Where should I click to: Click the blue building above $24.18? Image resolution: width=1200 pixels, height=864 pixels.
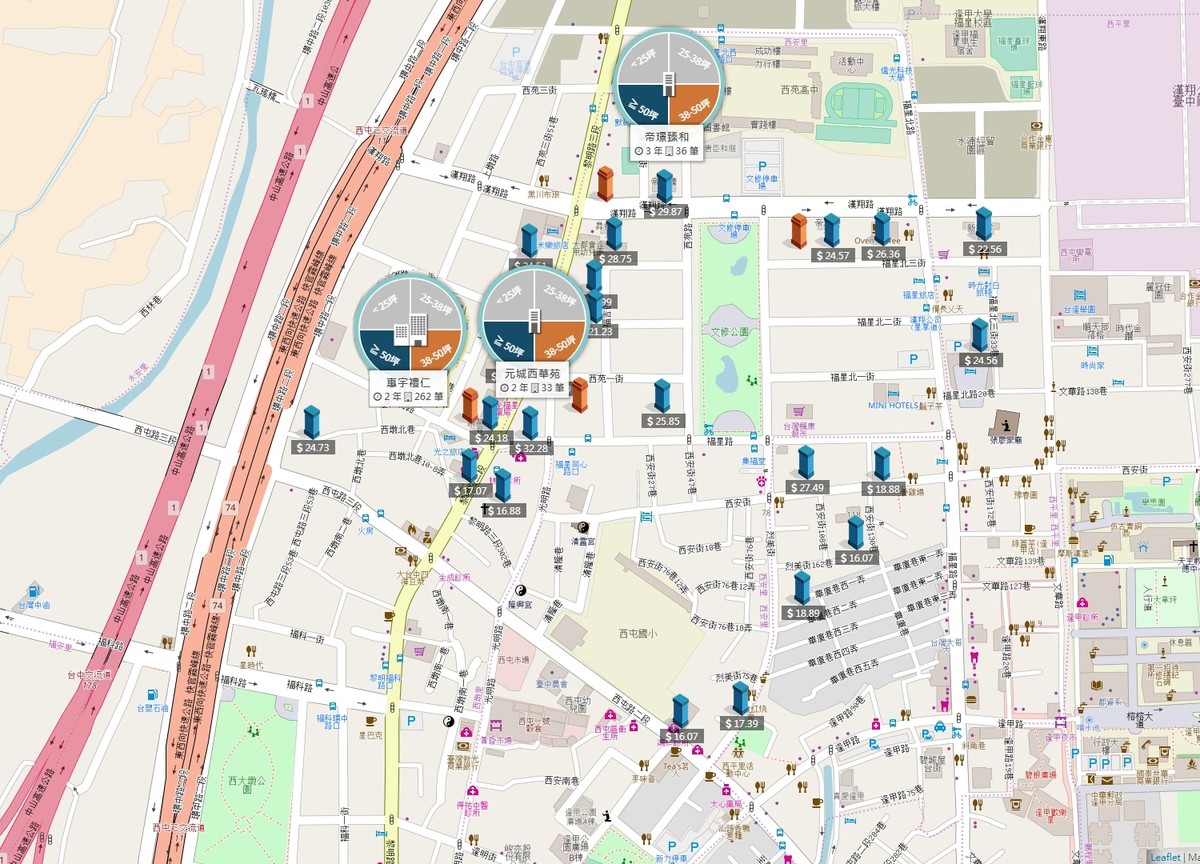490,413
